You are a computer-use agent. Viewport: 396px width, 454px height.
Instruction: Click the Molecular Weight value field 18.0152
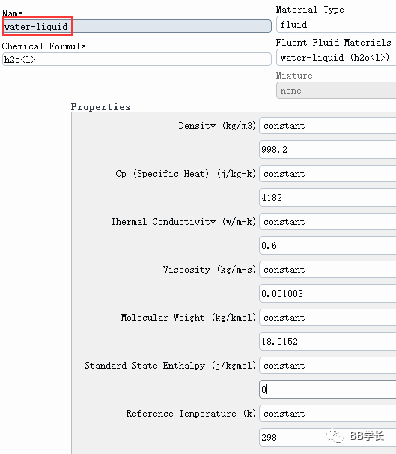pyautogui.click(x=328, y=342)
